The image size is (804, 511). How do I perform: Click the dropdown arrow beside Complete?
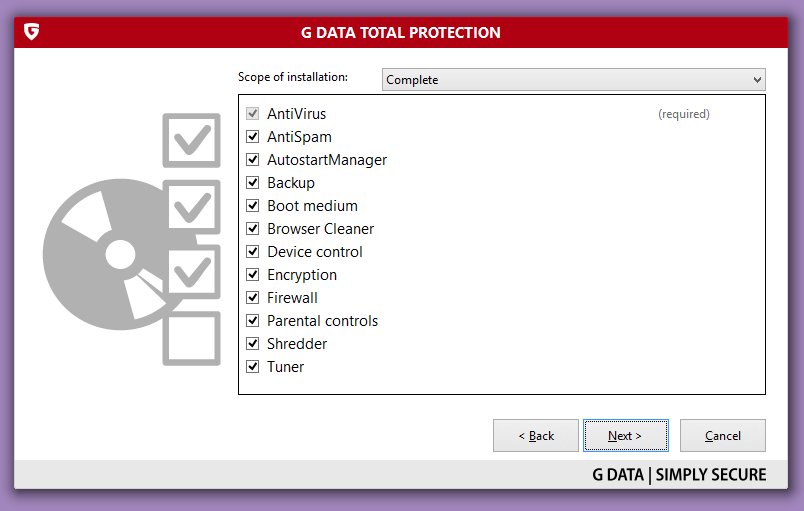pyautogui.click(x=757, y=80)
